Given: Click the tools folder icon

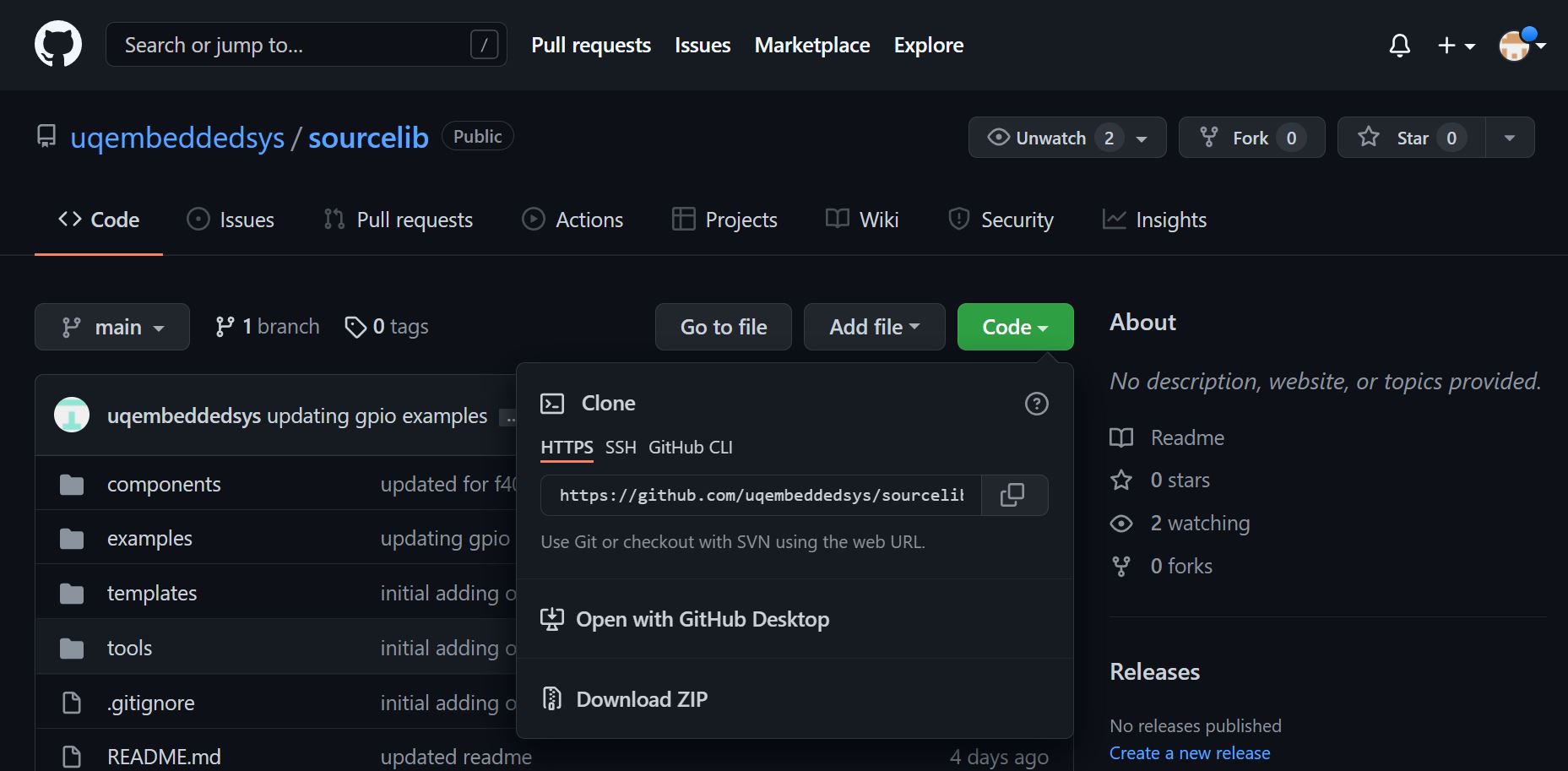Looking at the screenshot, I should 72,648.
